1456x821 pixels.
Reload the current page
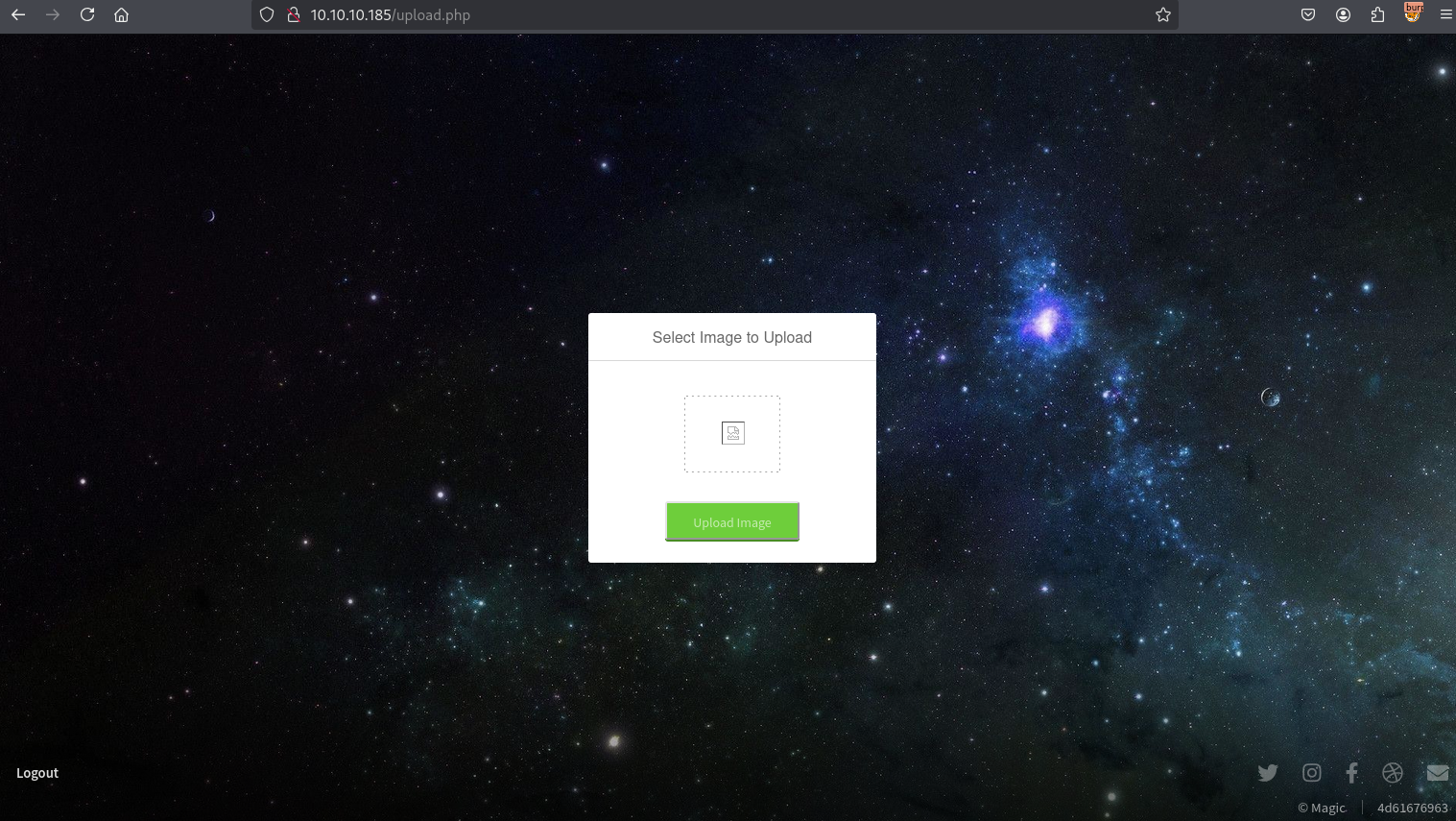tap(87, 14)
